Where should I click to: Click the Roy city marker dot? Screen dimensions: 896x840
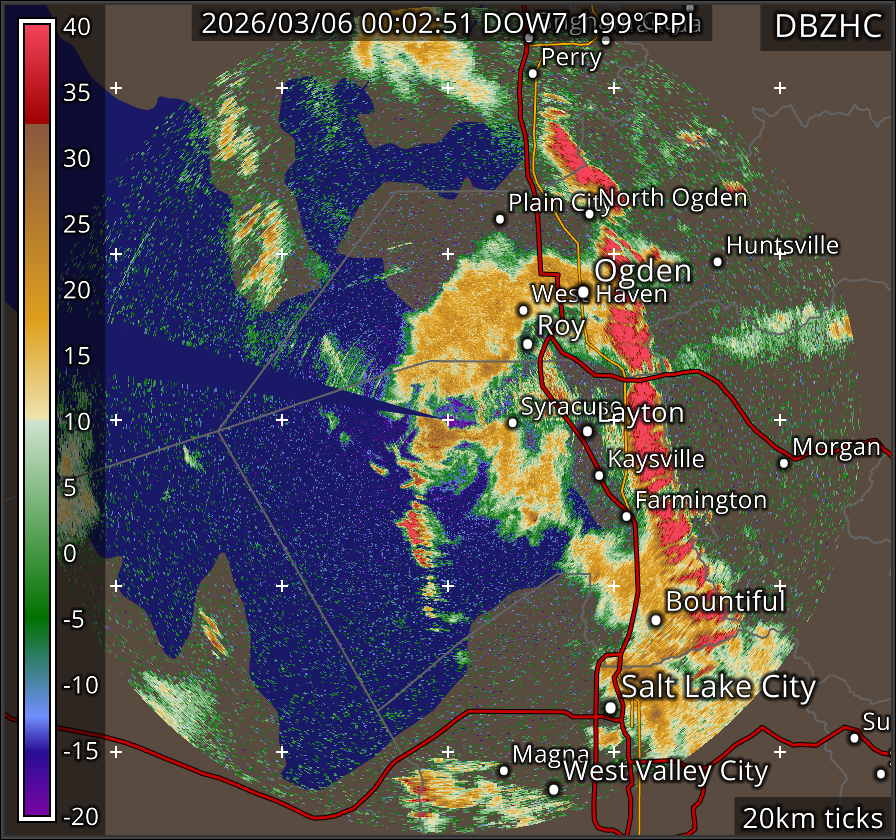tap(528, 344)
